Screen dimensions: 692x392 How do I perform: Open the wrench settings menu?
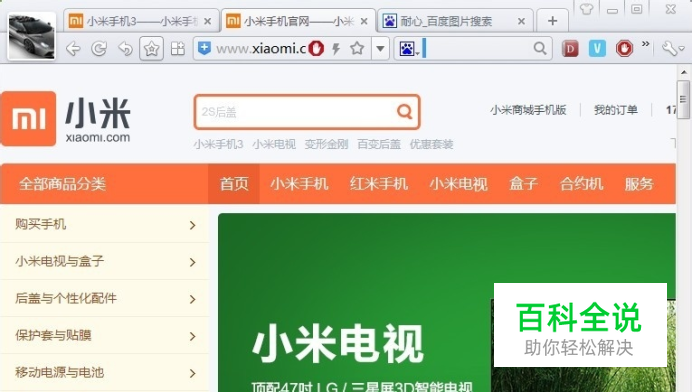(672, 49)
